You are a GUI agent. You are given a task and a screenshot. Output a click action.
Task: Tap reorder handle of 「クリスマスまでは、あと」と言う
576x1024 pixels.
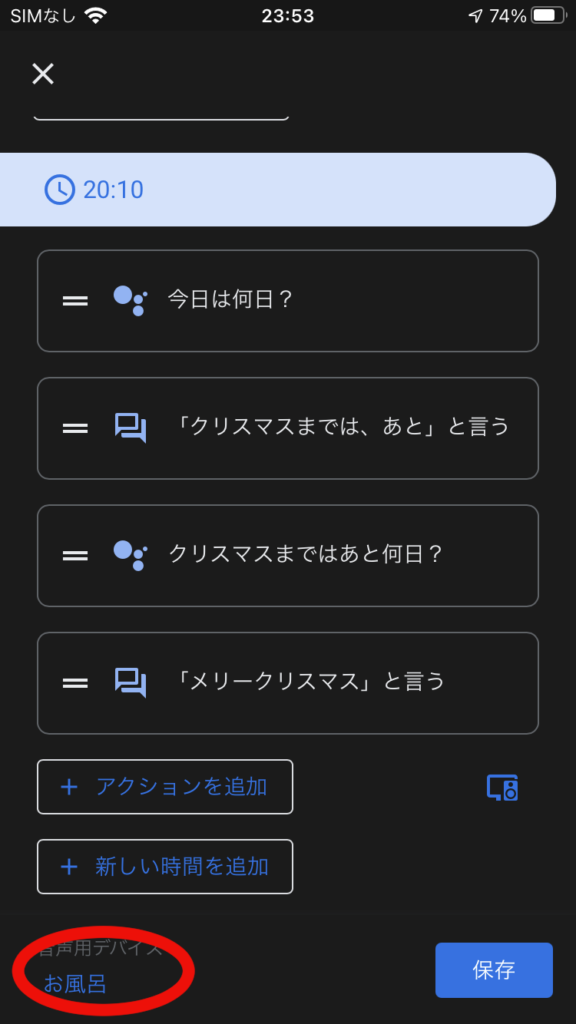tap(75, 428)
